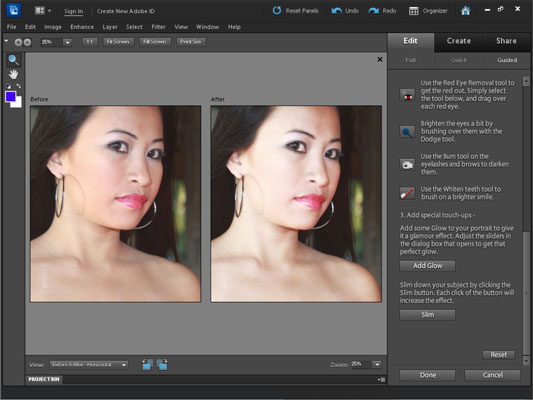Open the Help menu
This screenshot has height=400, width=533.
(234, 27)
